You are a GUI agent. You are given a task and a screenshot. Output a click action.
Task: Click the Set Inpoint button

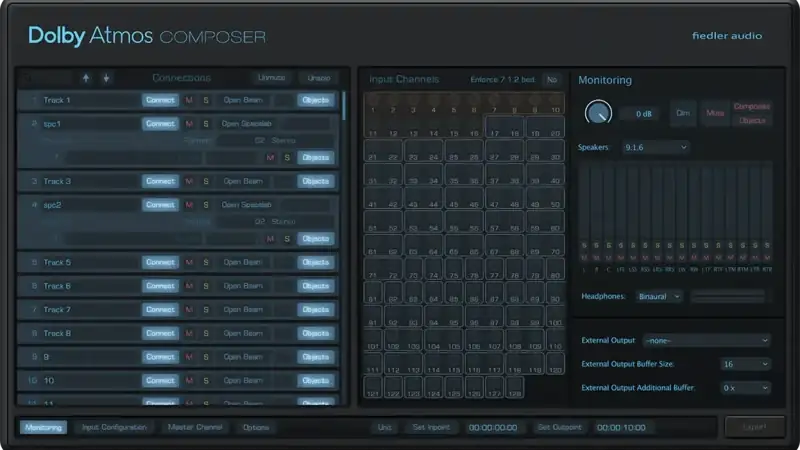431,428
